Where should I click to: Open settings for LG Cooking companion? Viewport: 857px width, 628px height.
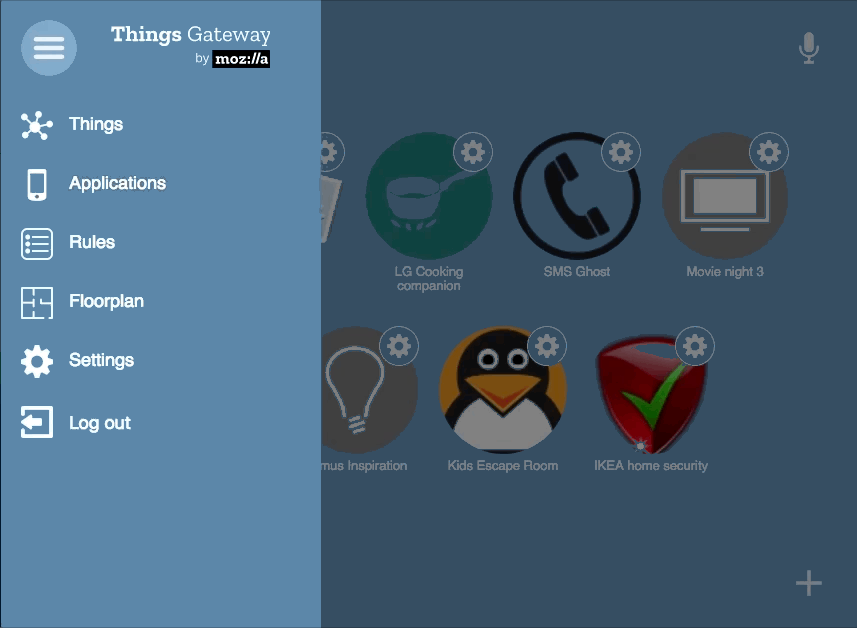tap(473, 152)
